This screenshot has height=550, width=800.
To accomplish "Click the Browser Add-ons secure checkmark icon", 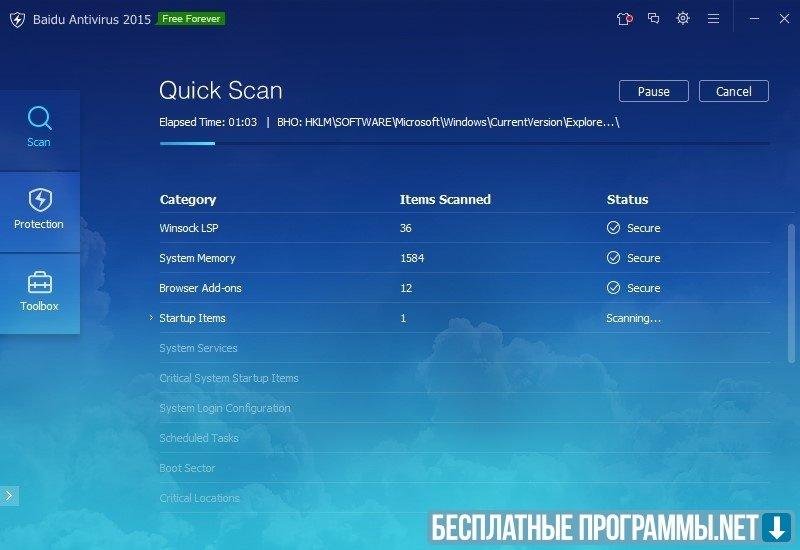I will click(x=613, y=288).
